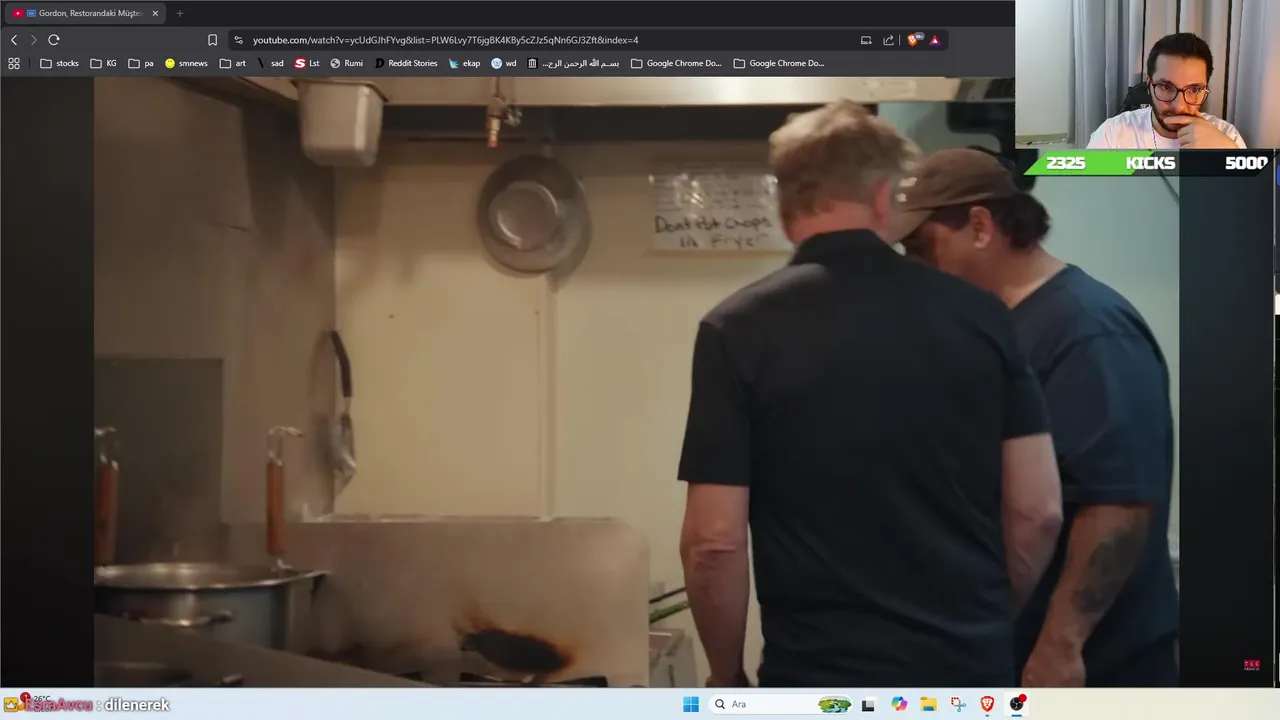This screenshot has width=1280, height=720.
Task: Open the Rumi bookmark
Action: pyautogui.click(x=347, y=63)
